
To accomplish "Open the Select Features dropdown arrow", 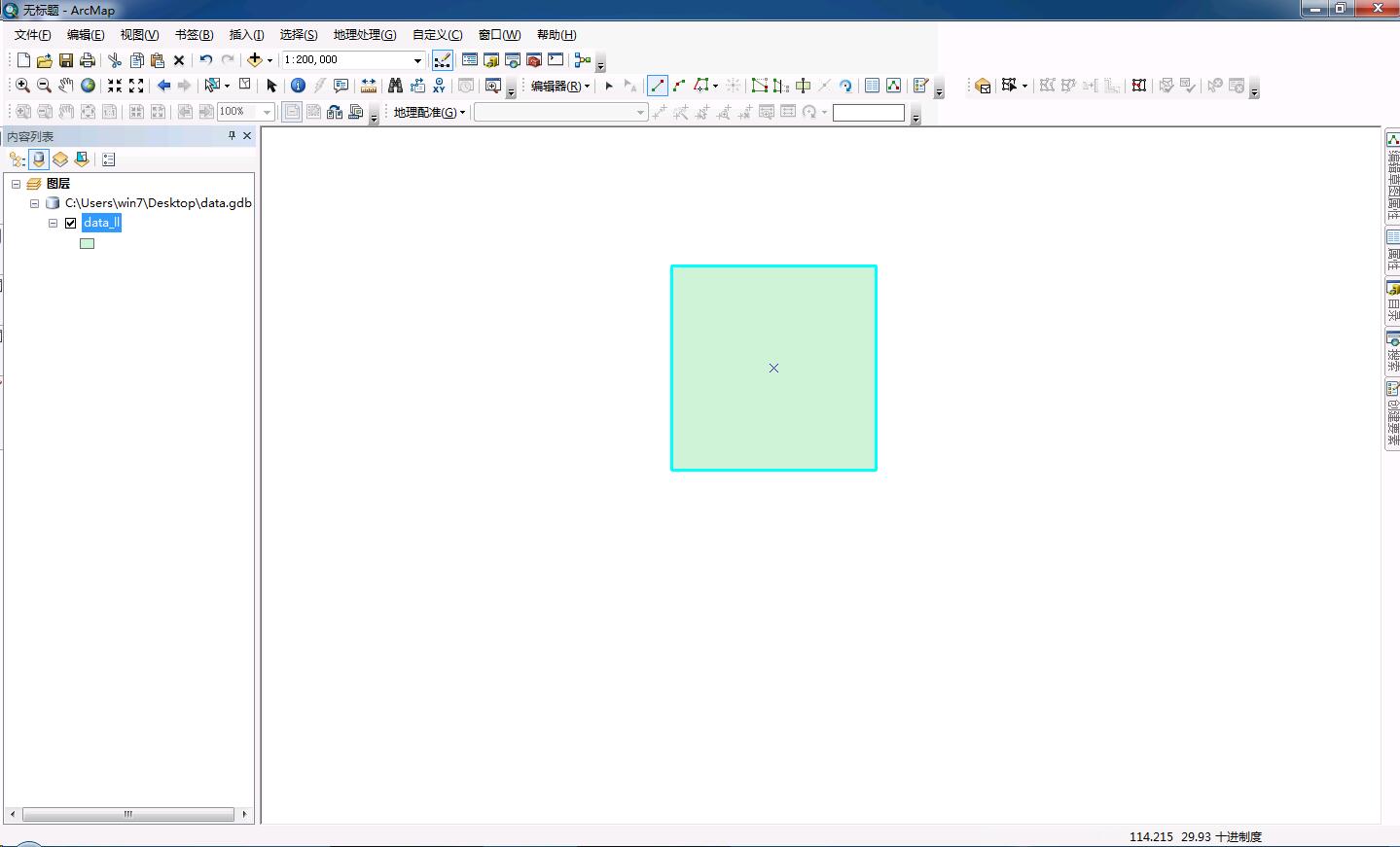I will pyautogui.click(x=227, y=86).
